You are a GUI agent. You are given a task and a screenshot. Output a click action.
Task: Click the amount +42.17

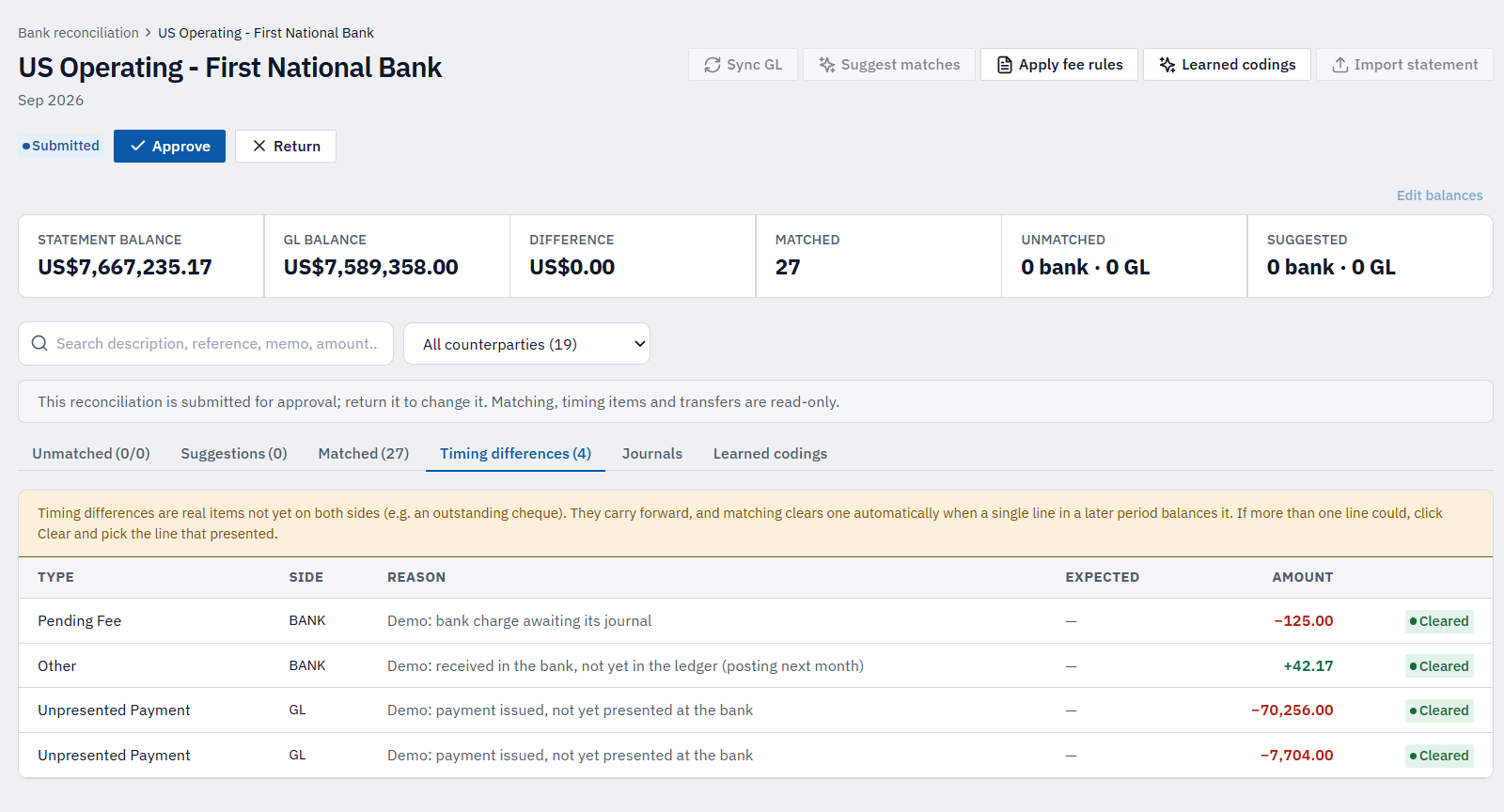tap(1308, 666)
